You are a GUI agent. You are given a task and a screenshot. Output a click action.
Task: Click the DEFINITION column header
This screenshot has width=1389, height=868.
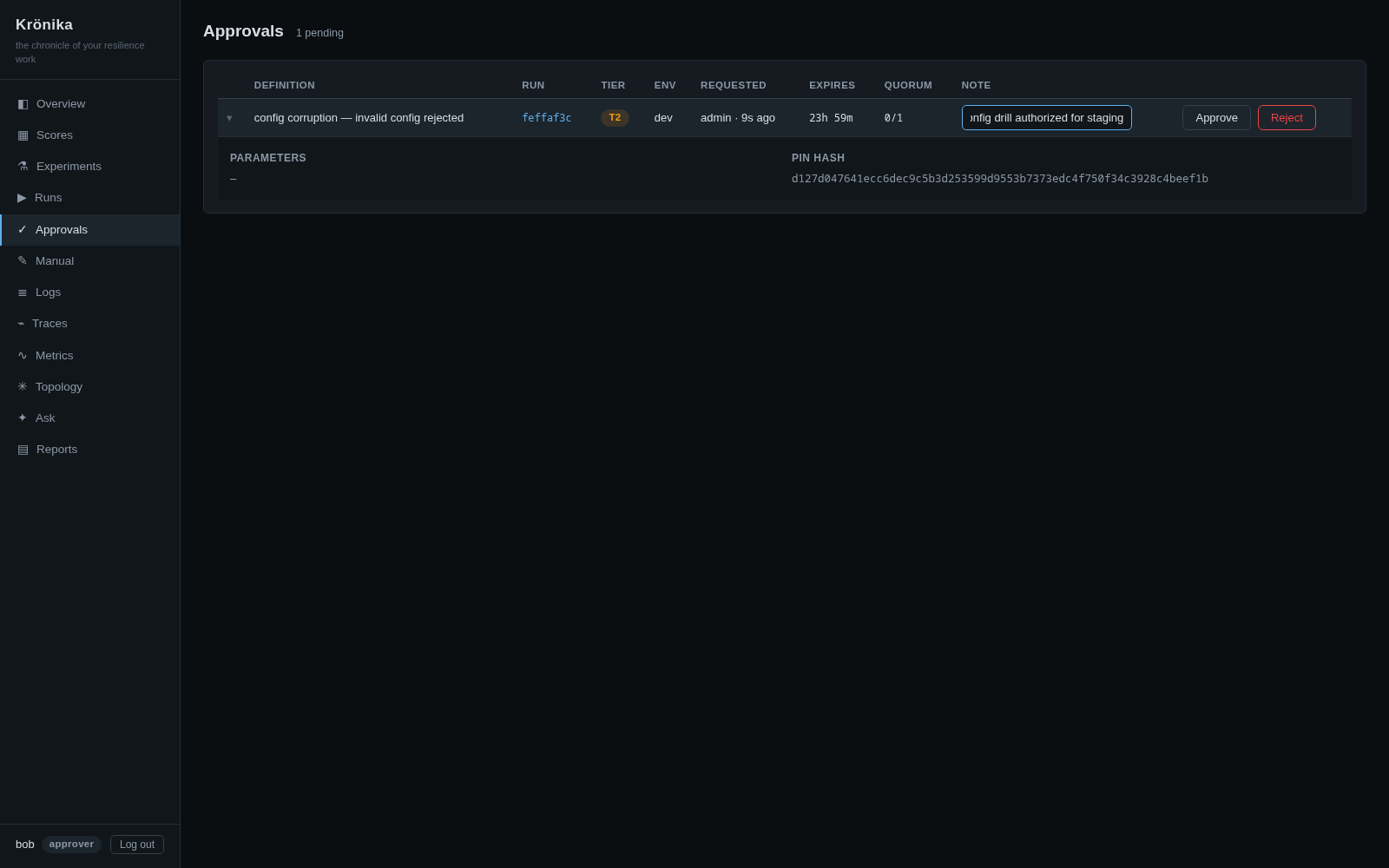pos(285,85)
